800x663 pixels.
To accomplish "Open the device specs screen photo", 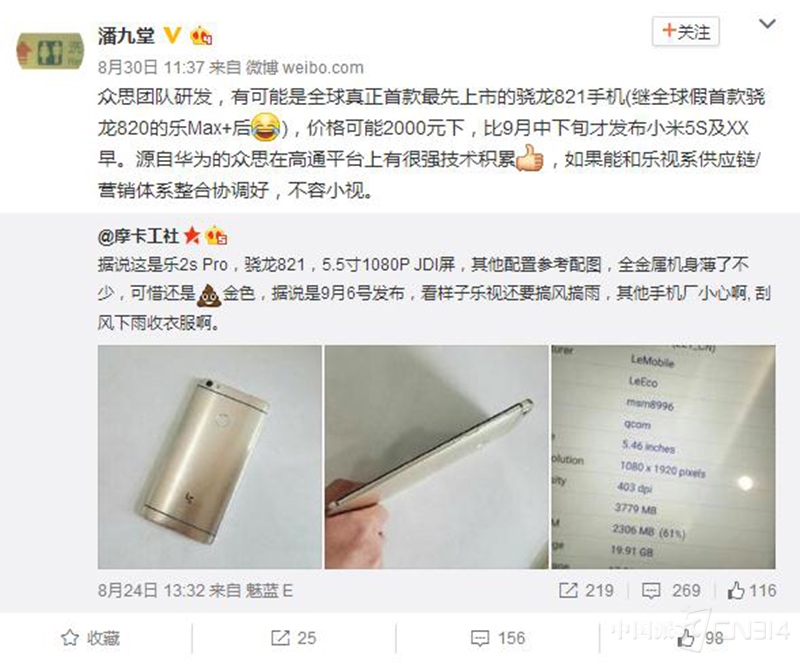I will click(663, 457).
